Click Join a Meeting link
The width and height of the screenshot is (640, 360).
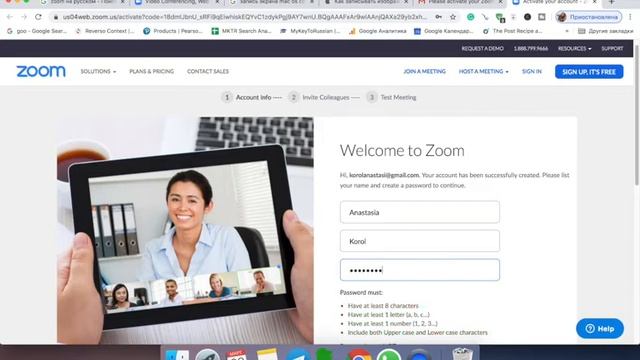424,71
